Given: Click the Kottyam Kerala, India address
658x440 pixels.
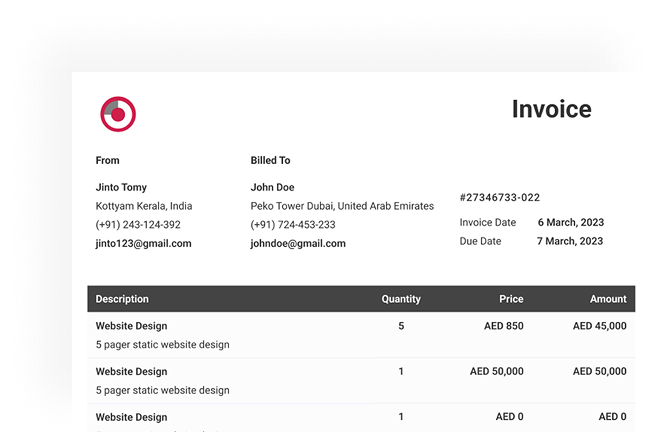Looking at the screenshot, I should click(x=144, y=206).
